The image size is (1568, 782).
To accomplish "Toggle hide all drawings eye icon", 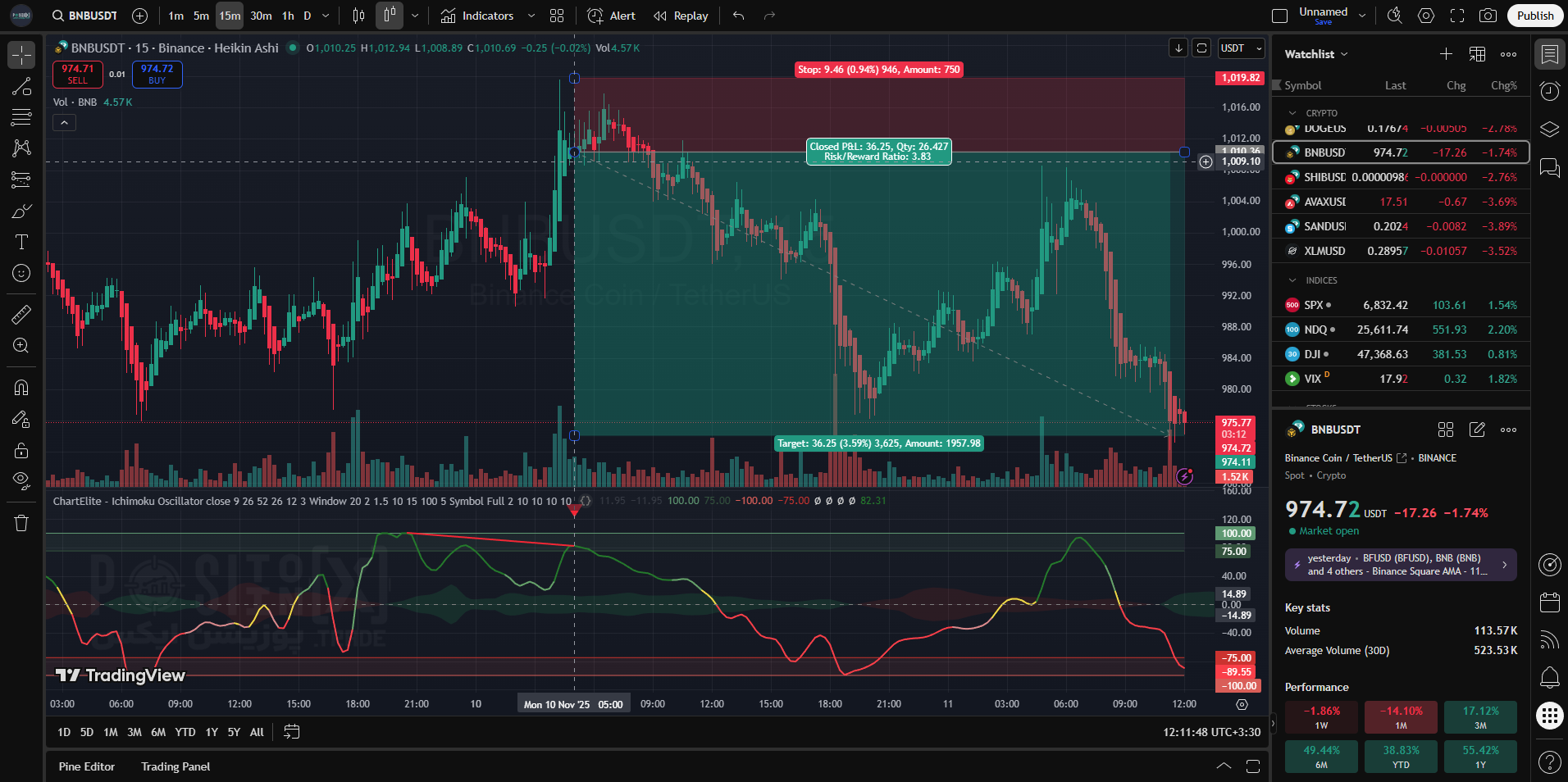I will (x=21, y=480).
